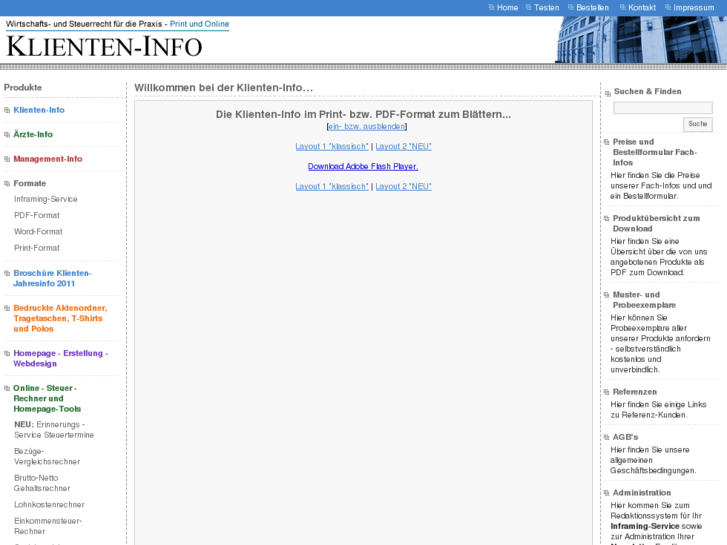727x545 pixels.
Task: Click 'Willkommen bei der Klienten-Info...' heading
Action: [x=223, y=88]
